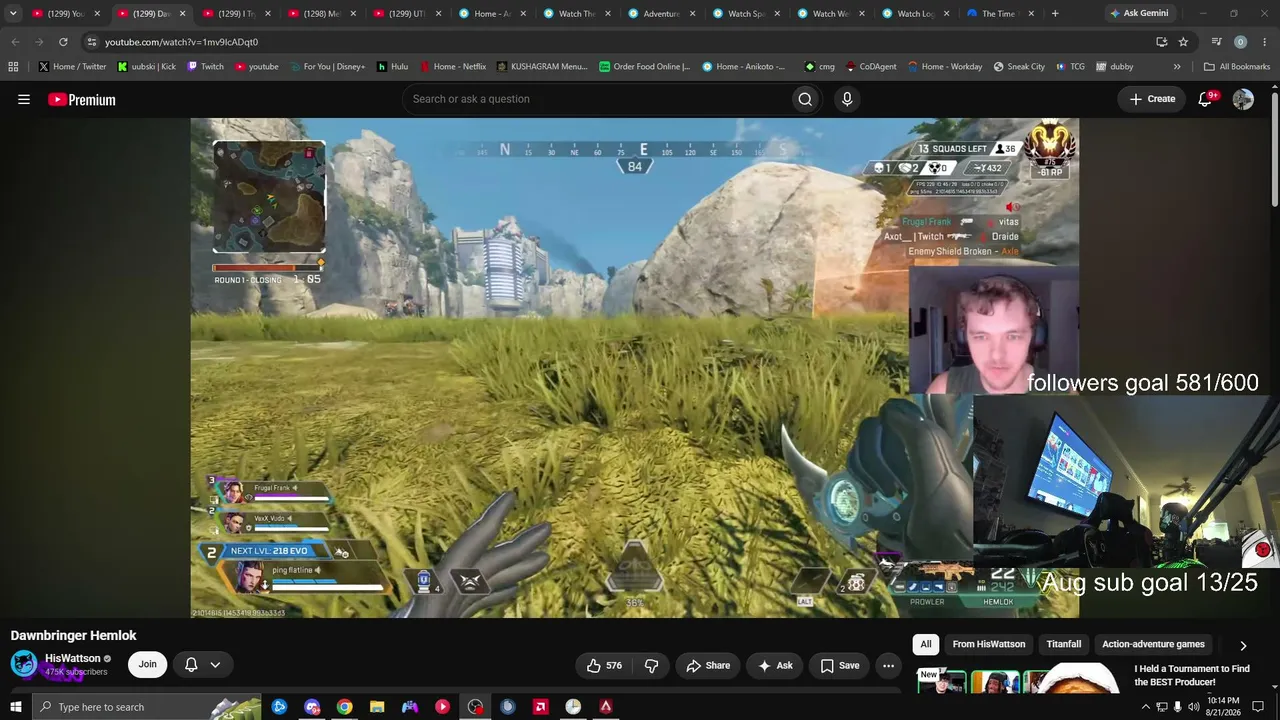Open the tab search dropdown arrow
The width and height of the screenshot is (1280, 720).
(x=13, y=13)
